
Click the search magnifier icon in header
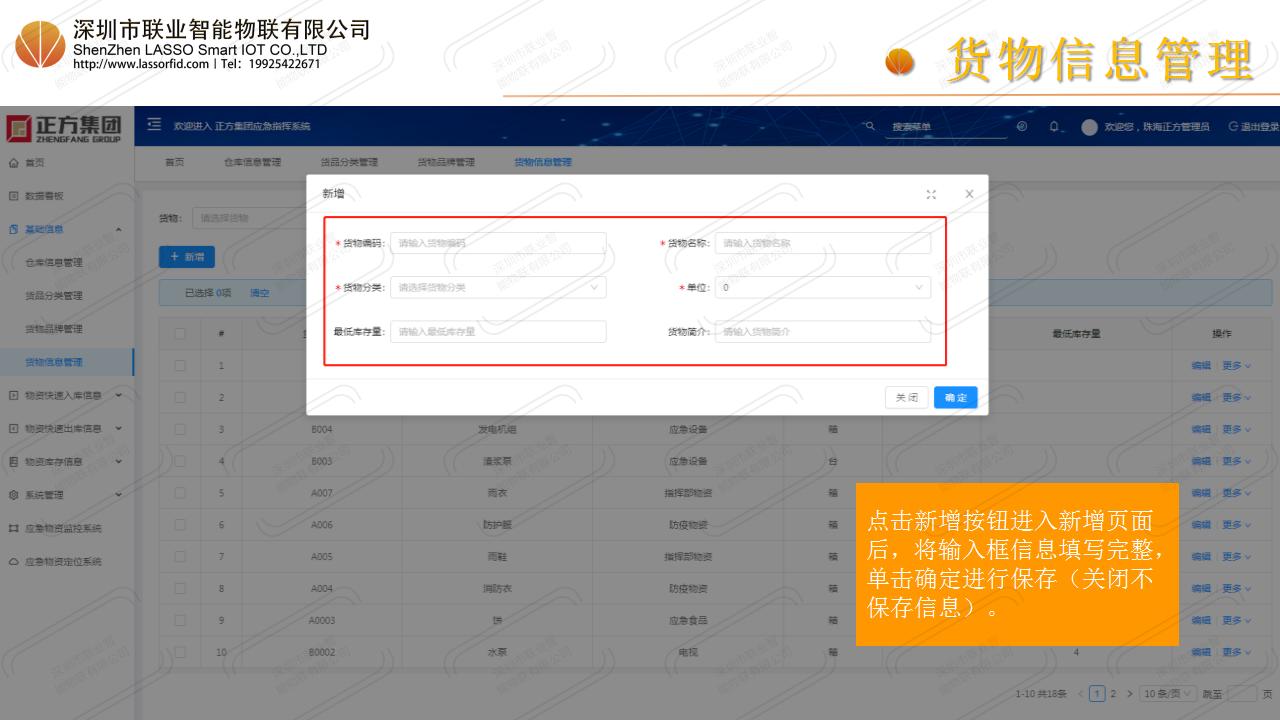871,126
